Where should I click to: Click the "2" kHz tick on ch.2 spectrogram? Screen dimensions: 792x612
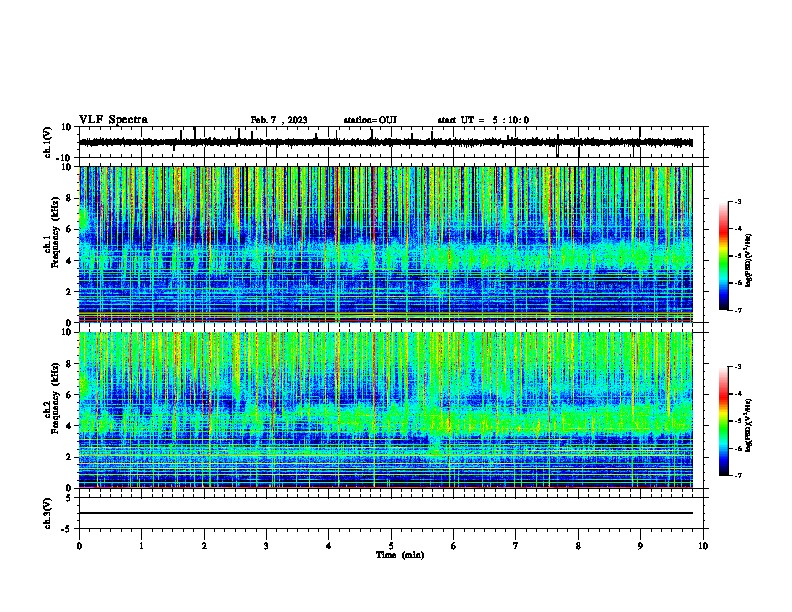click(69, 457)
